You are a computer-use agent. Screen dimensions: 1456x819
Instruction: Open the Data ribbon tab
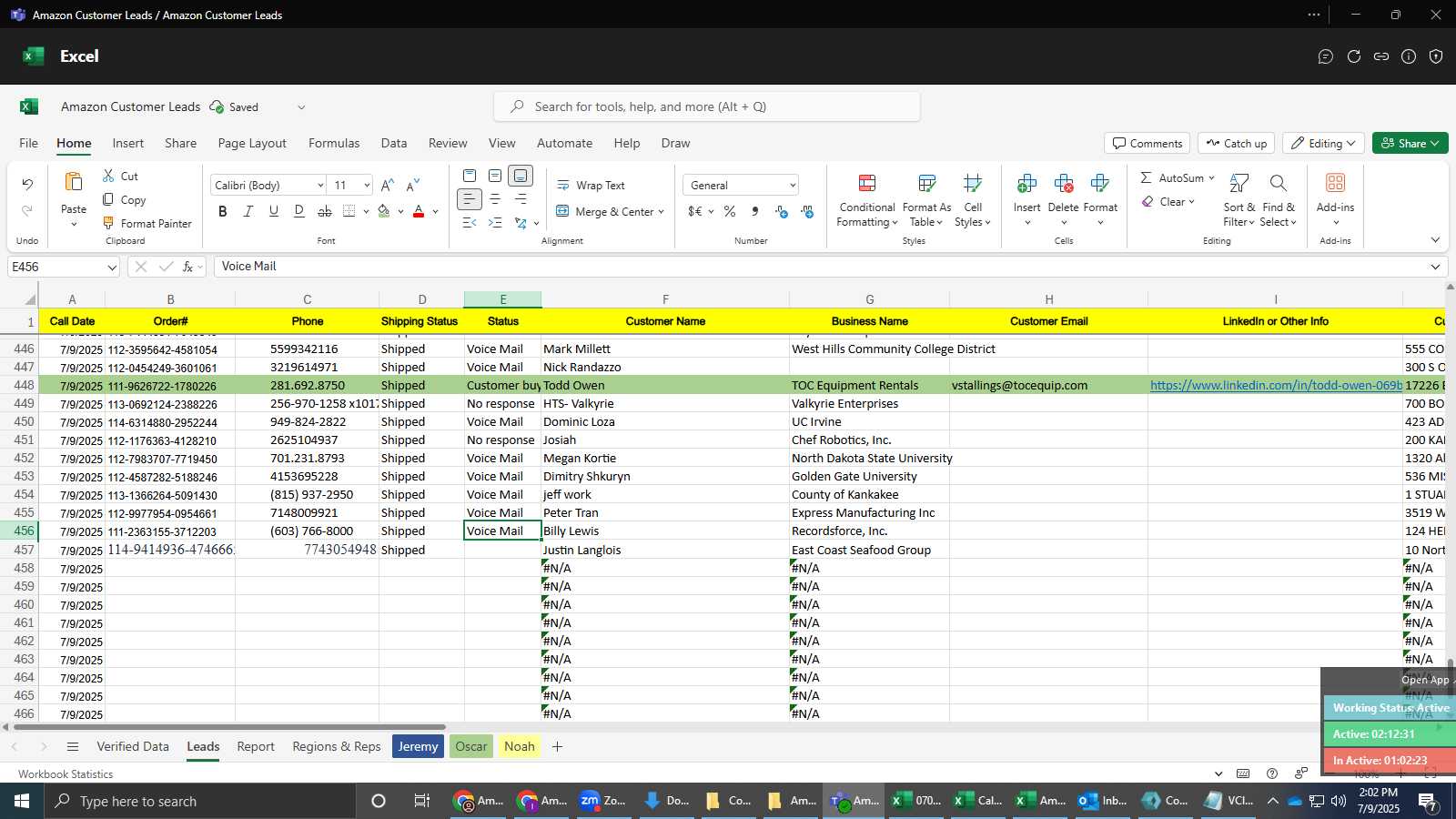click(394, 143)
